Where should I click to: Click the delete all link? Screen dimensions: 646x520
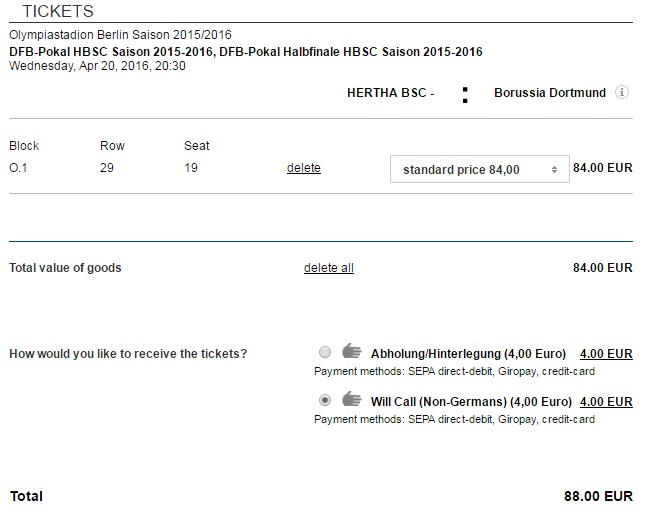329,268
